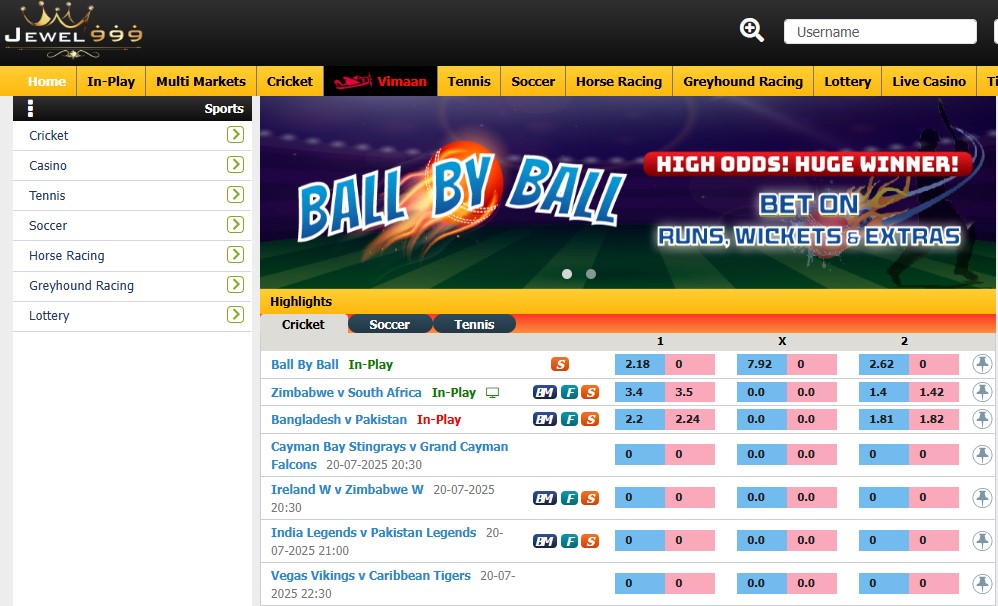Click the BM icon for Ireland W v Zimbabwe W
The width and height of the screenshot is (998, 606).
[545, 498]
